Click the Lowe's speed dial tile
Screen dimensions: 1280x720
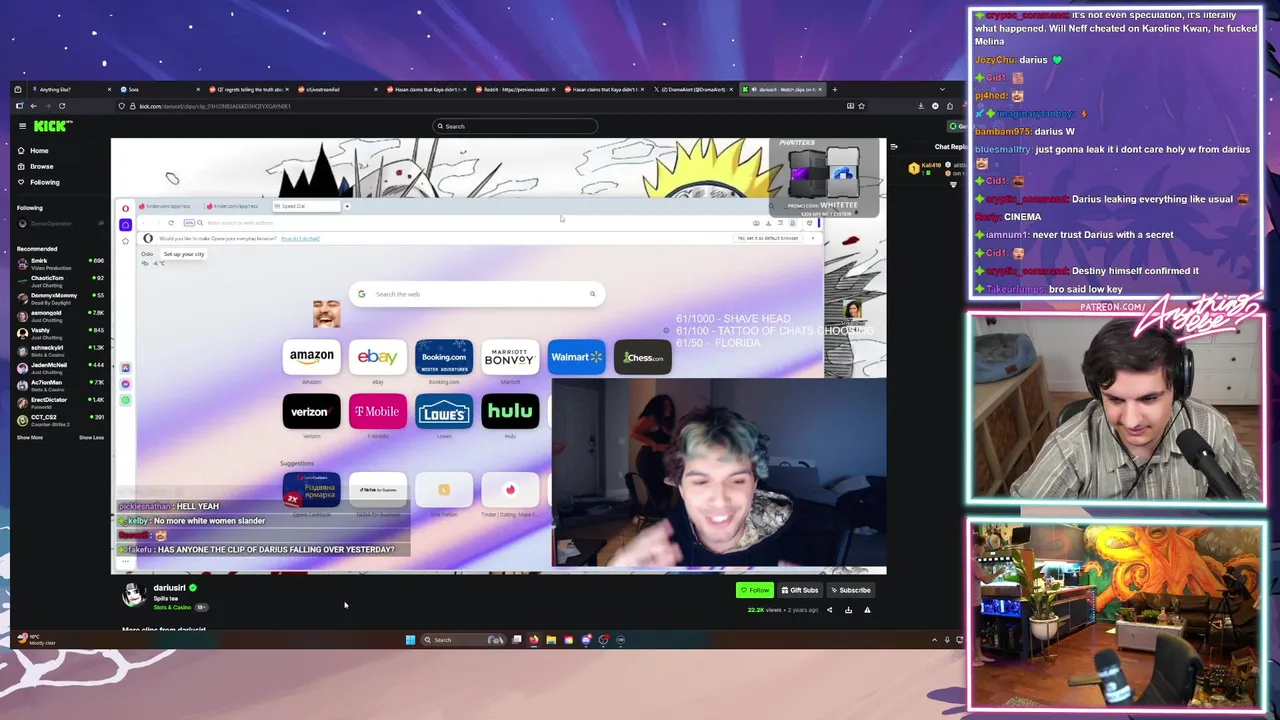(x=444, y=412)
